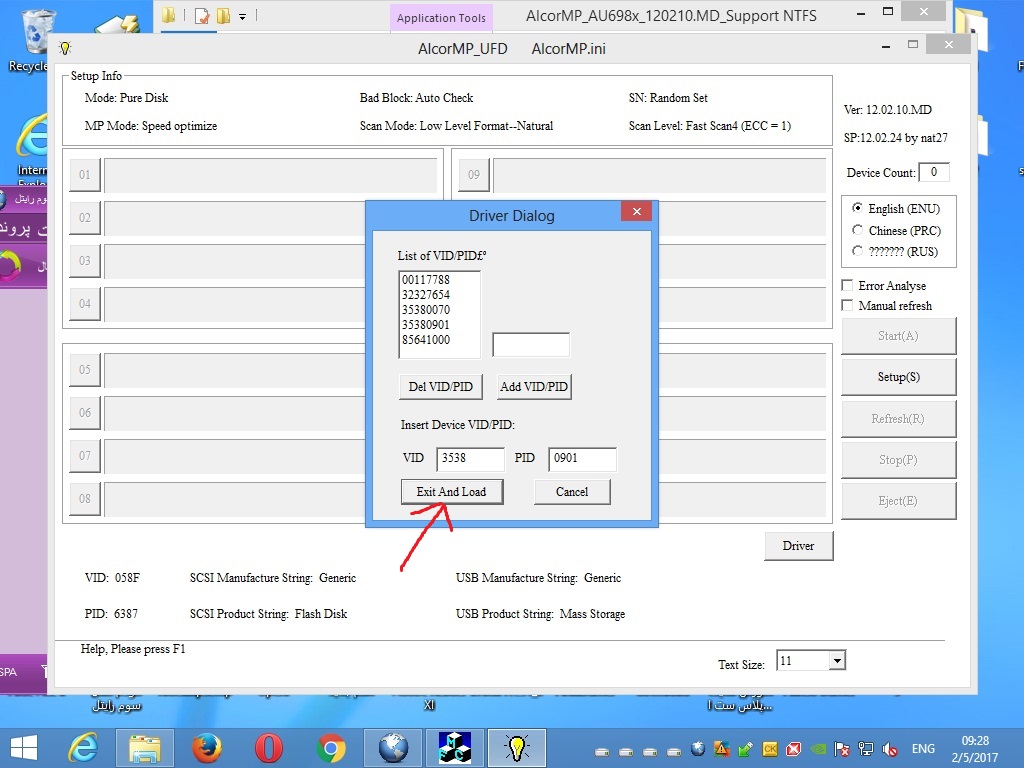This screenshot has width=1024, height=768.
Task: Click Cancel in Driver Dialog
Action: (572, 492)
